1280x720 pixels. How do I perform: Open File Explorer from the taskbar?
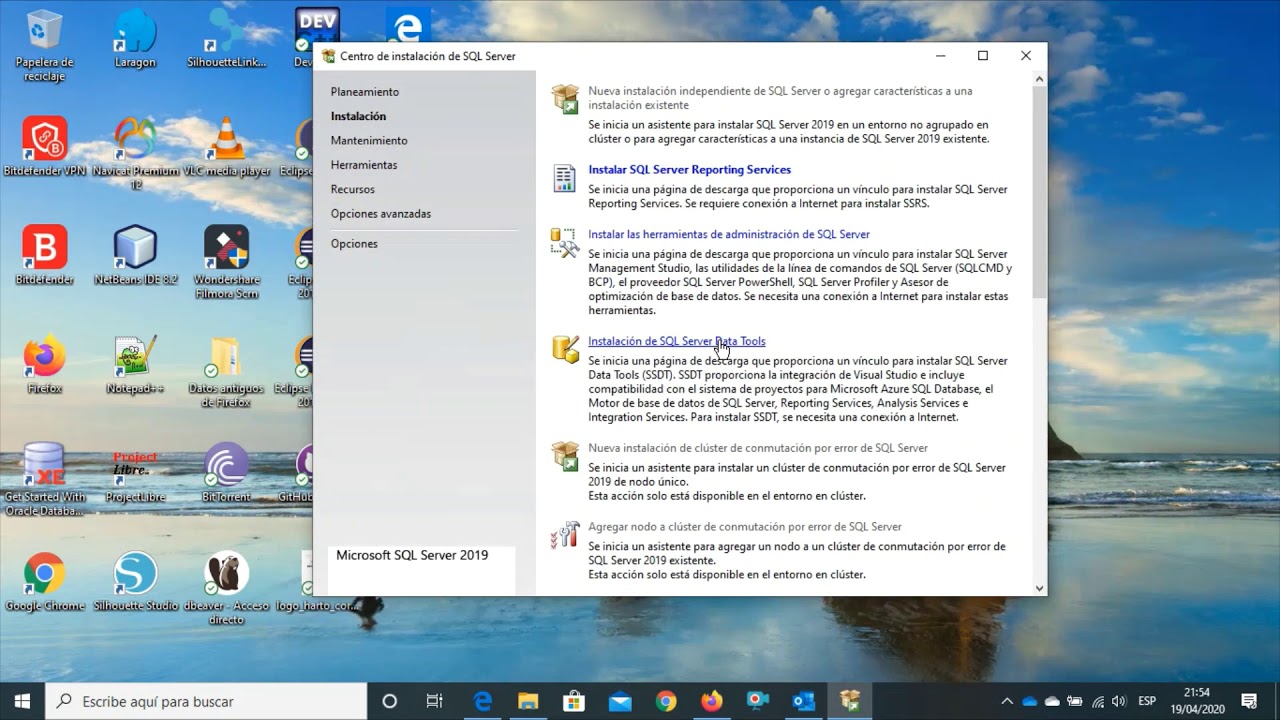point(528,701)
